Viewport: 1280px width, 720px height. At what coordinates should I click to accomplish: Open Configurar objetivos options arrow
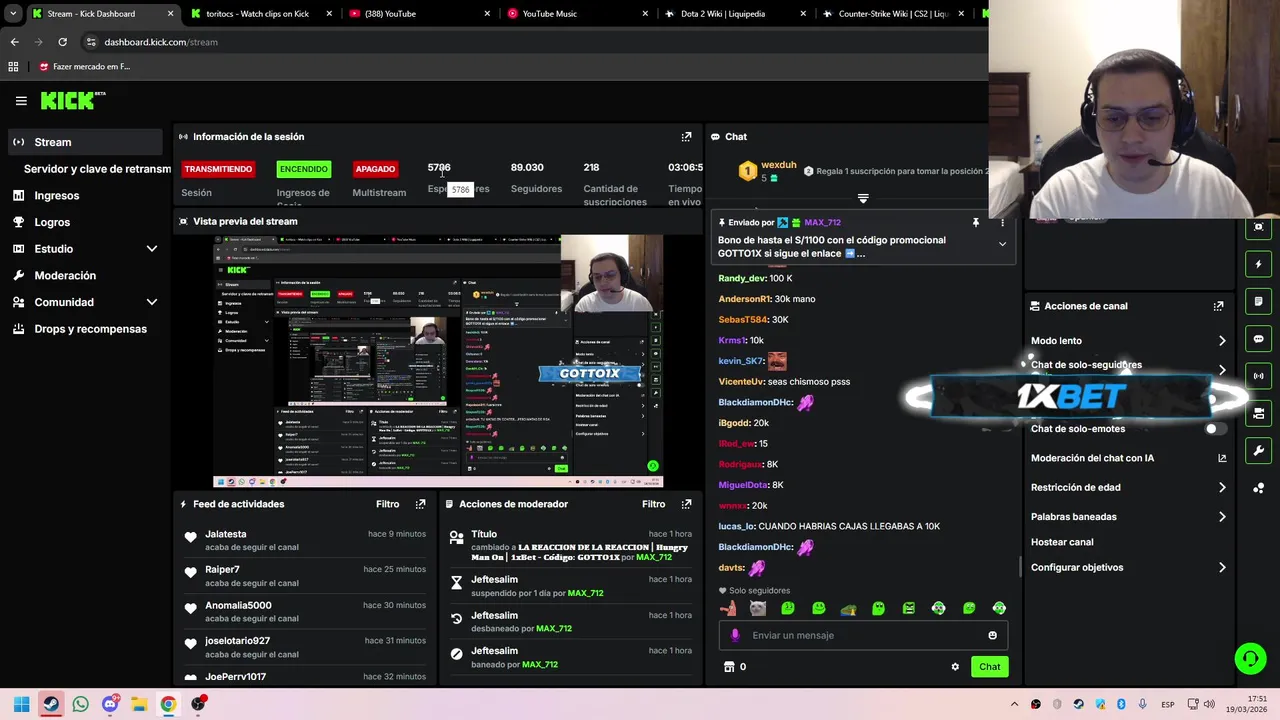1222,568
